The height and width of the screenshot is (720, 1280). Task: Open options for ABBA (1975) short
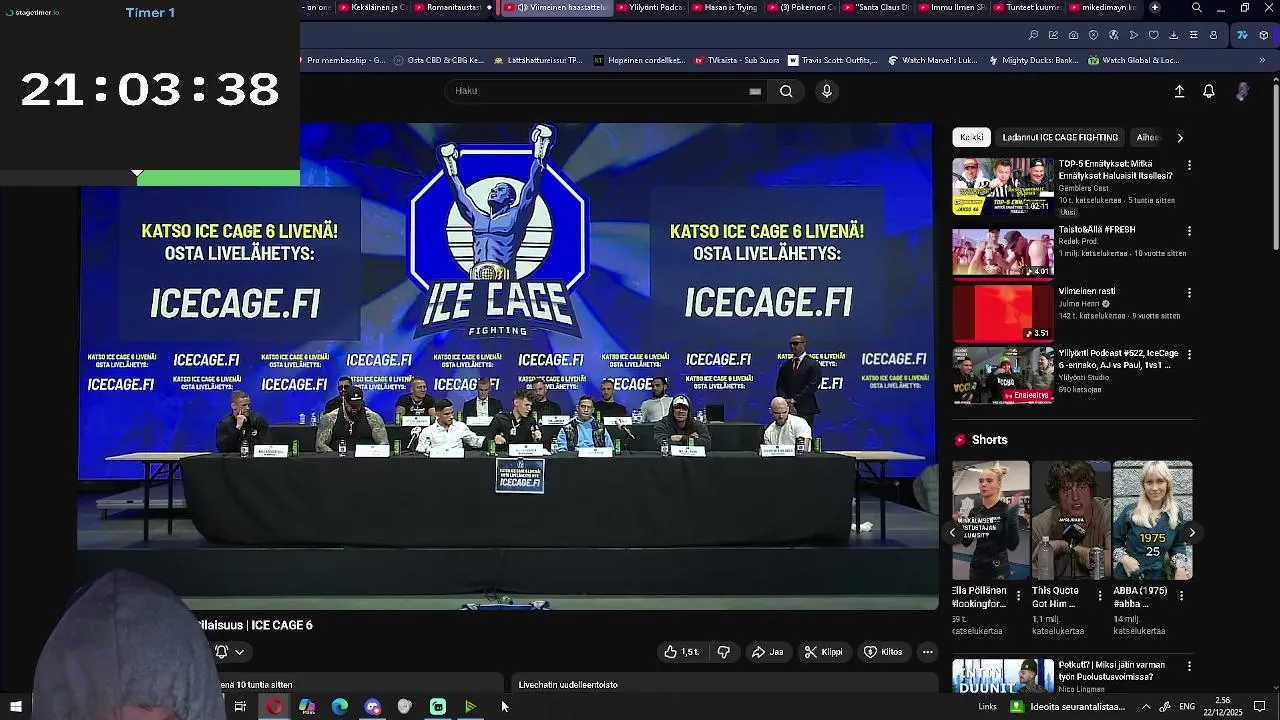1181,595
